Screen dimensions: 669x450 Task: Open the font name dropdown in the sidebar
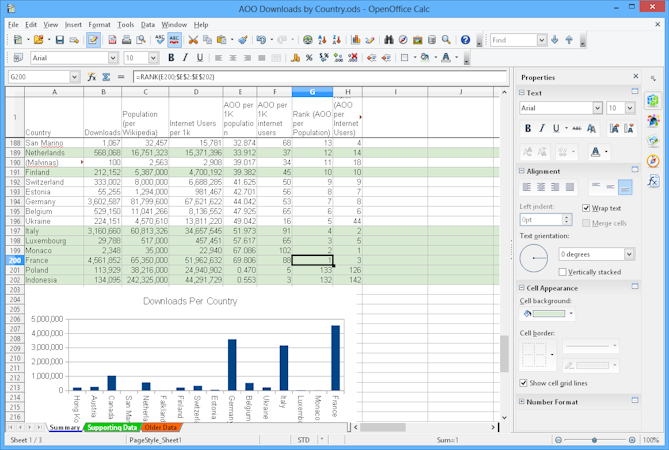coord(597,108)
